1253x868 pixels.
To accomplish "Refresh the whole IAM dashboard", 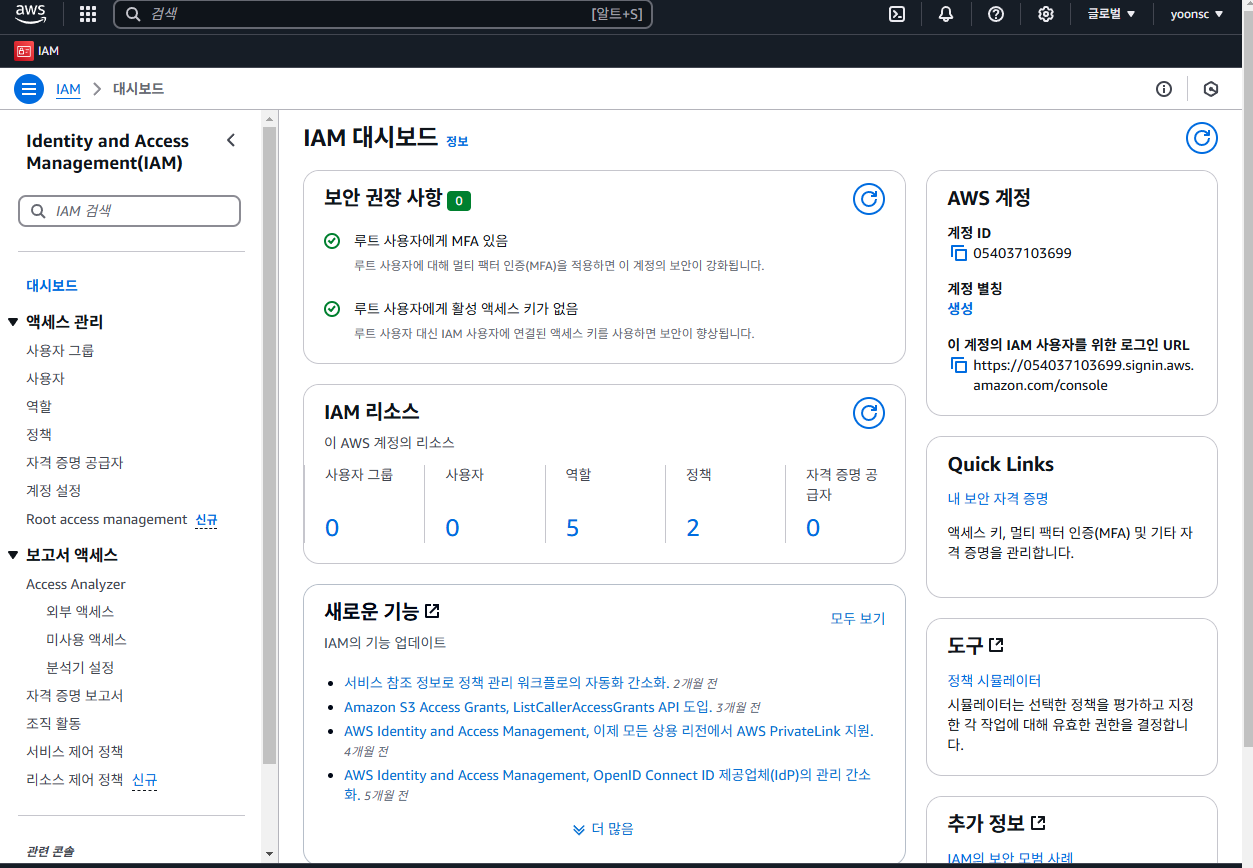I will click(1202, 138).
